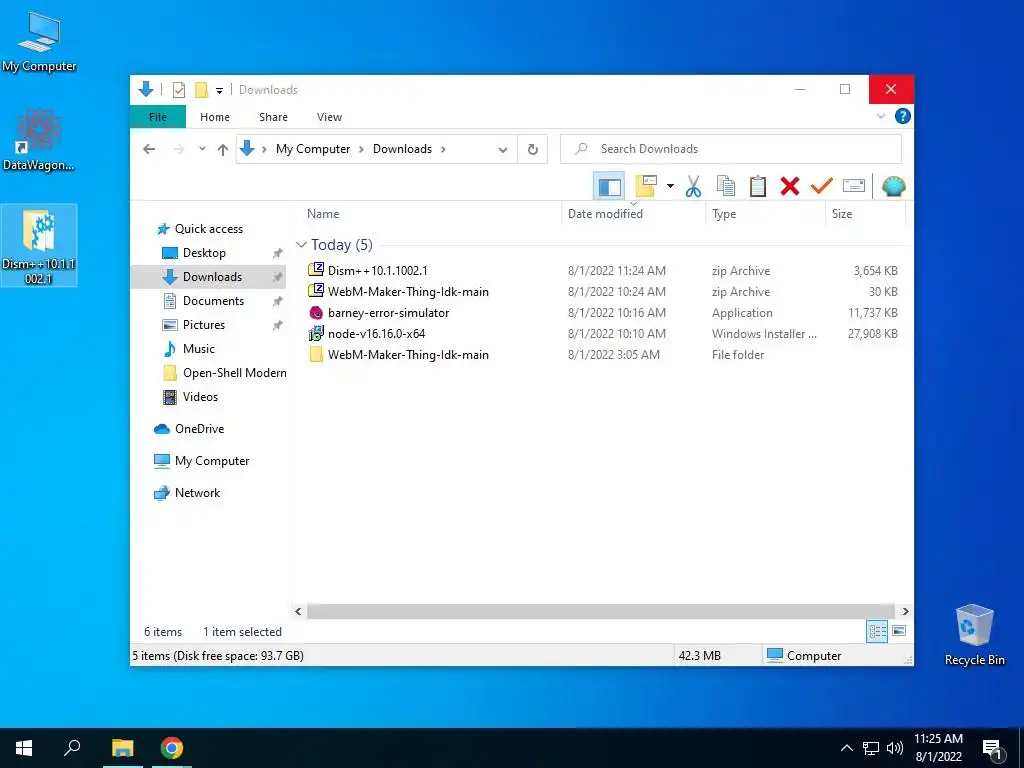Open the folder options toolbar icon
This screenshot has width=1024, height=768.
646,186
